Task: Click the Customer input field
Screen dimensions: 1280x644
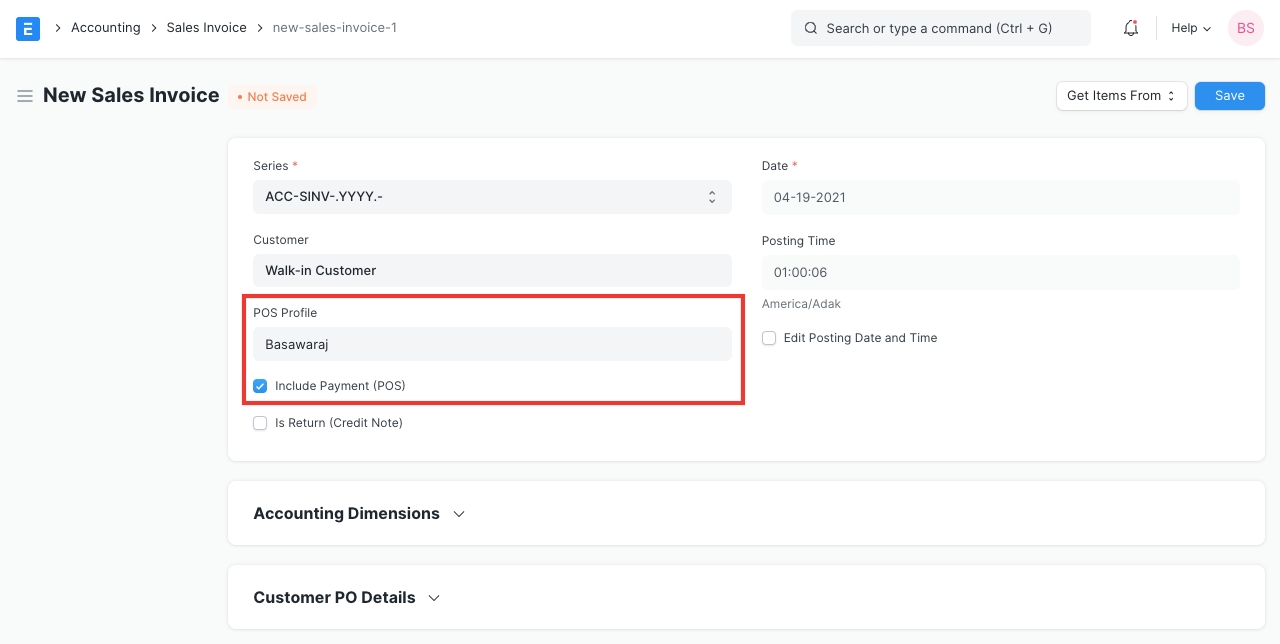Action: click(492, 270)
